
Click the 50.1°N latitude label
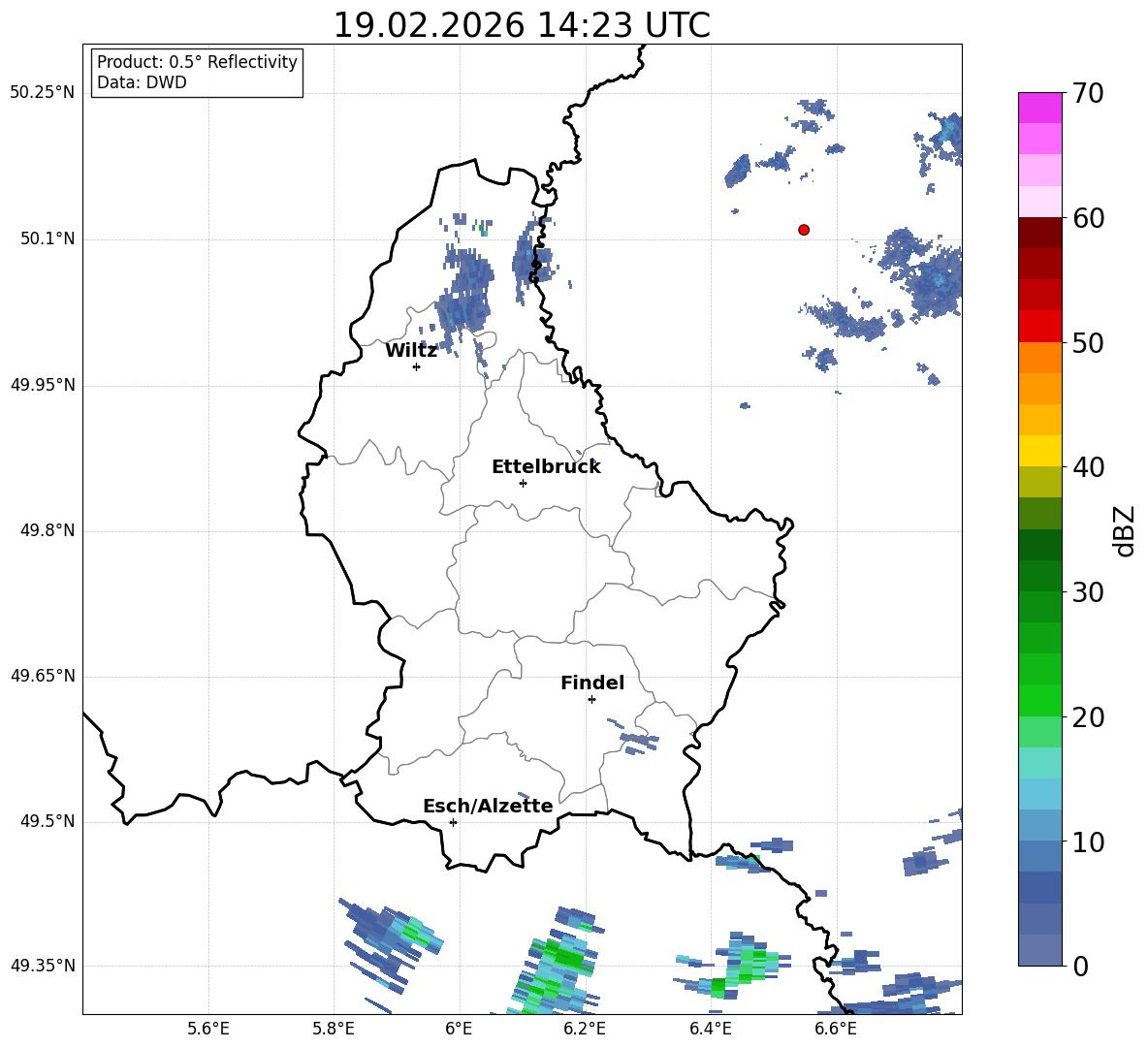tap(48, 239)
